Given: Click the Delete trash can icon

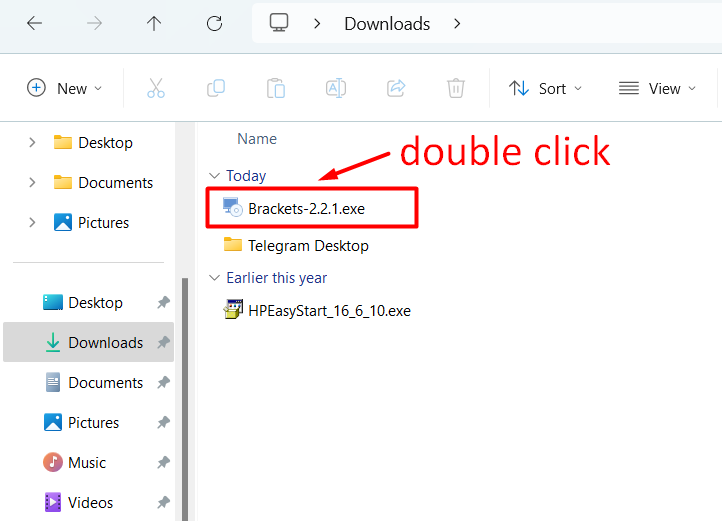Looking at the screenshot, I should (x=456, y=88).
